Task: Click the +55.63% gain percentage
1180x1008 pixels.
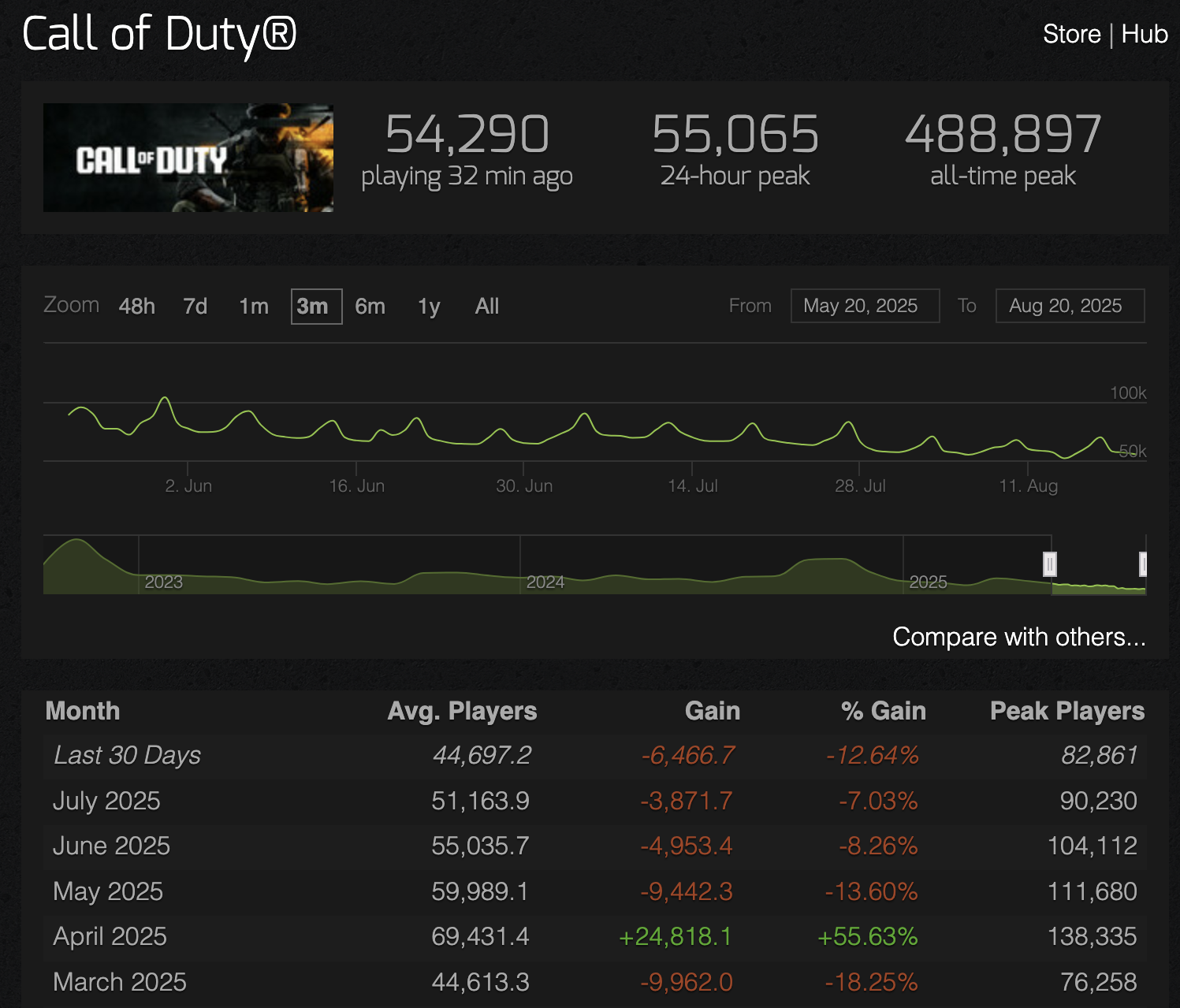Action: point(868,937)
